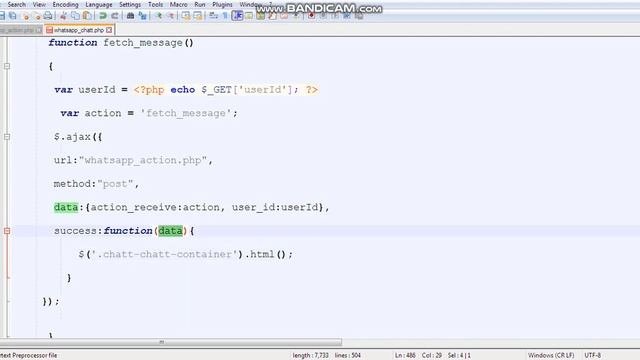Image resolution: width=640 pixels, height=360 pixels.
Task: Close the whatsapp_chatt.php tab
Action: coord(109,30)
